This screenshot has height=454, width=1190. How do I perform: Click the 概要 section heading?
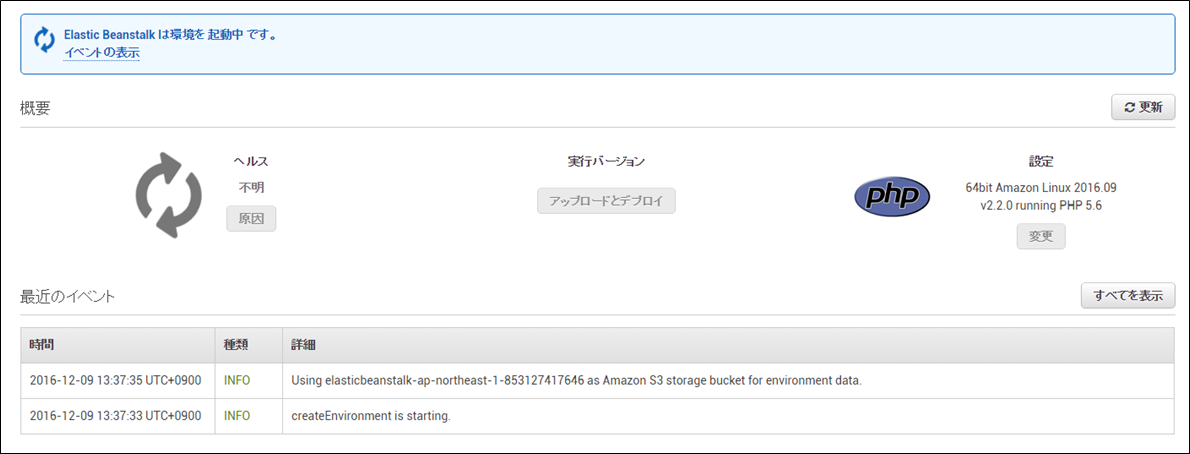[x=35, y=108]
